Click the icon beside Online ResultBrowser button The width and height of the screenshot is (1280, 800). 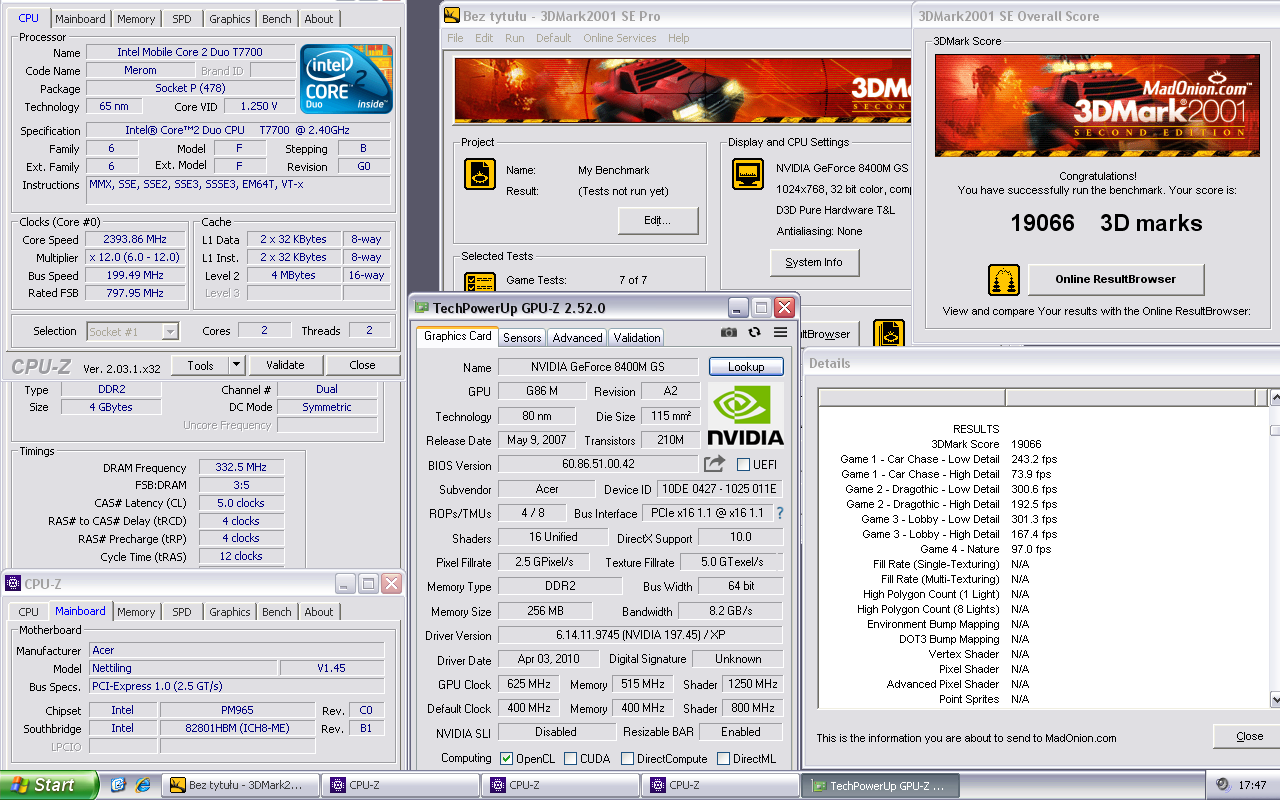(x=1004, y=280)
